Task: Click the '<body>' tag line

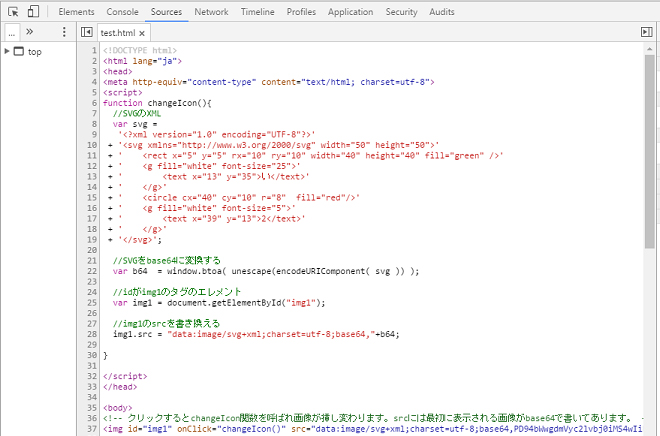Action: click(117, 408)
